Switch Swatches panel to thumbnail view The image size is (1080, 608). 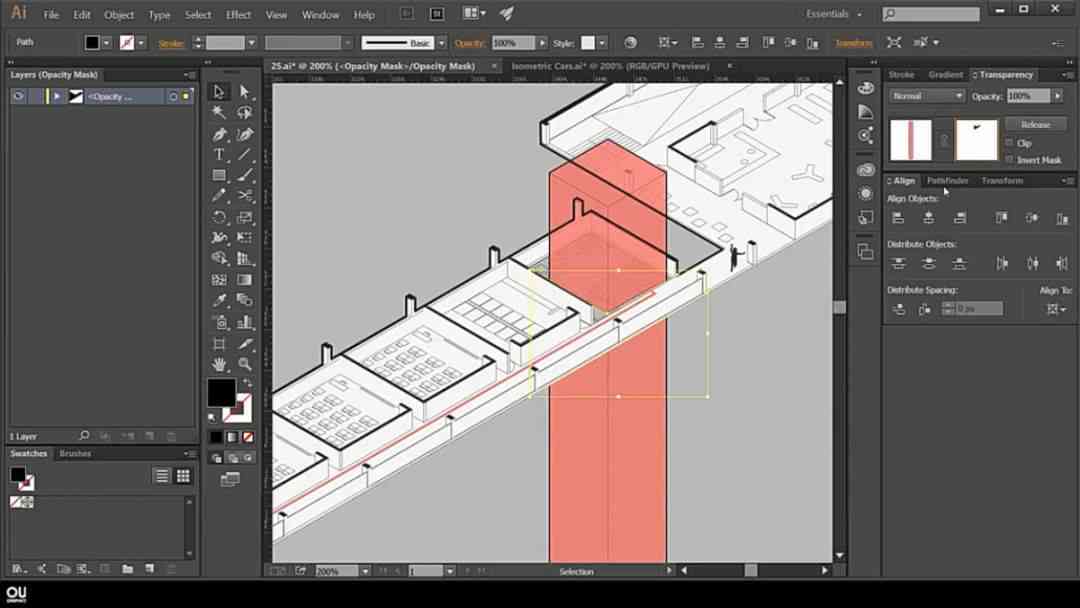point(183,476)
